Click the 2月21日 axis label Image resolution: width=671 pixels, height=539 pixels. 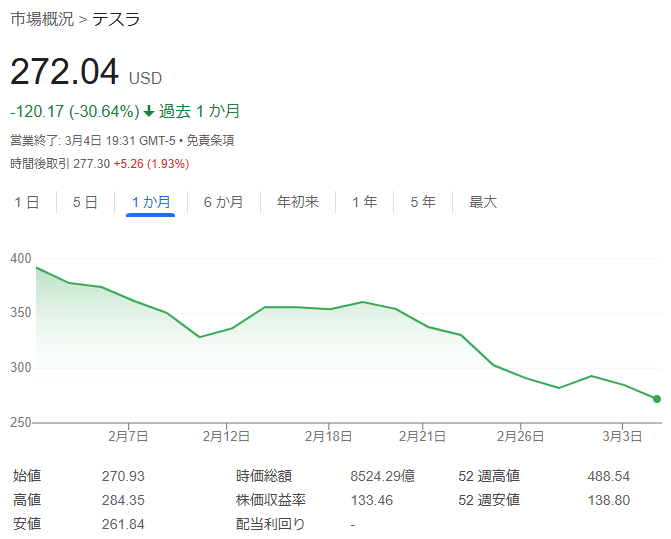click(x=422, y=436)
